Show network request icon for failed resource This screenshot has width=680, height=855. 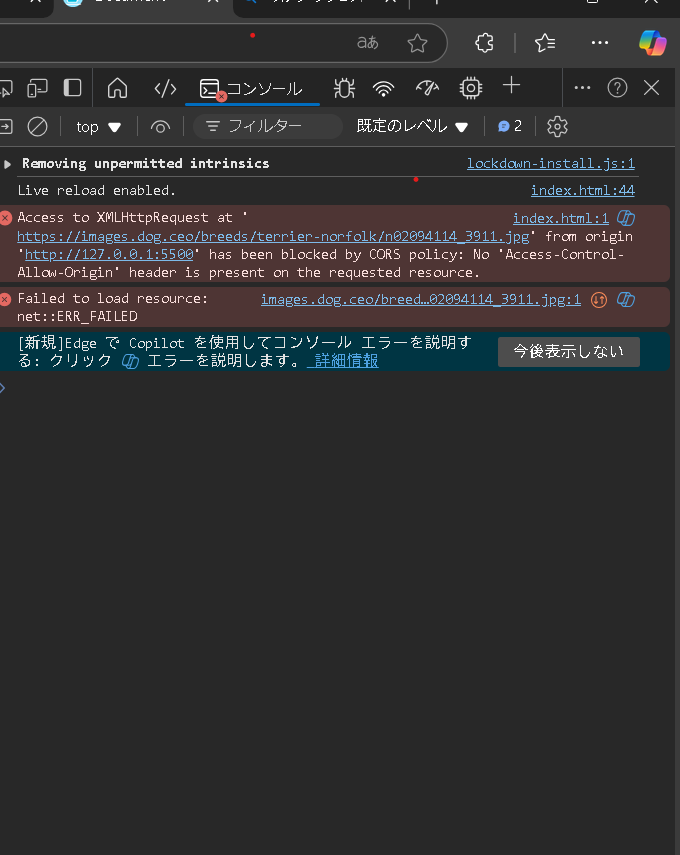point(599,300)
